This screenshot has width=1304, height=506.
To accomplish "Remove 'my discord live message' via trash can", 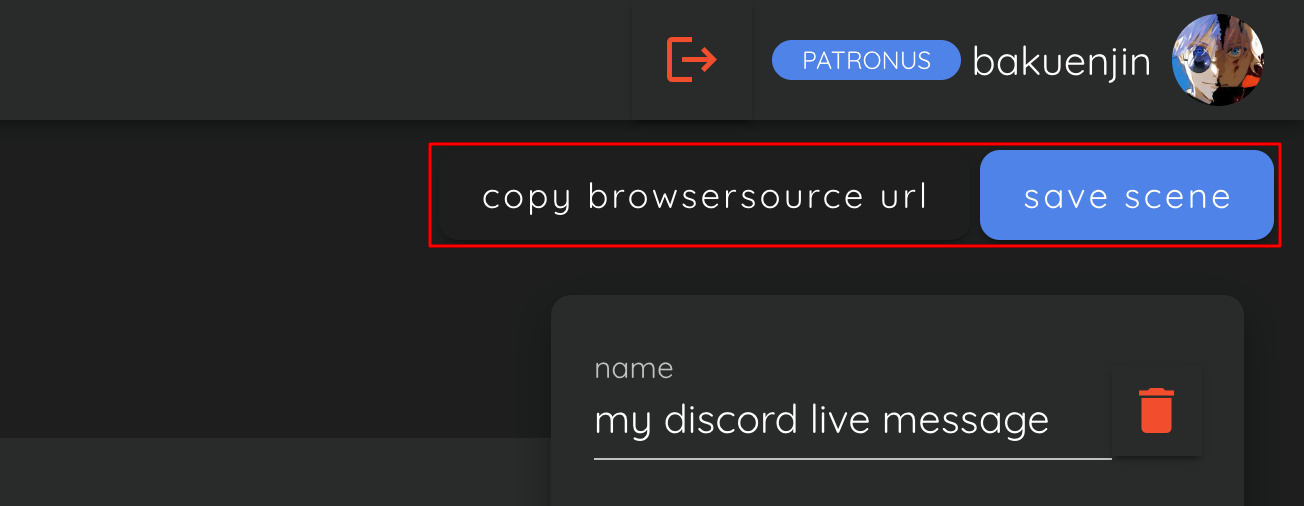I will click(1157, 411).
